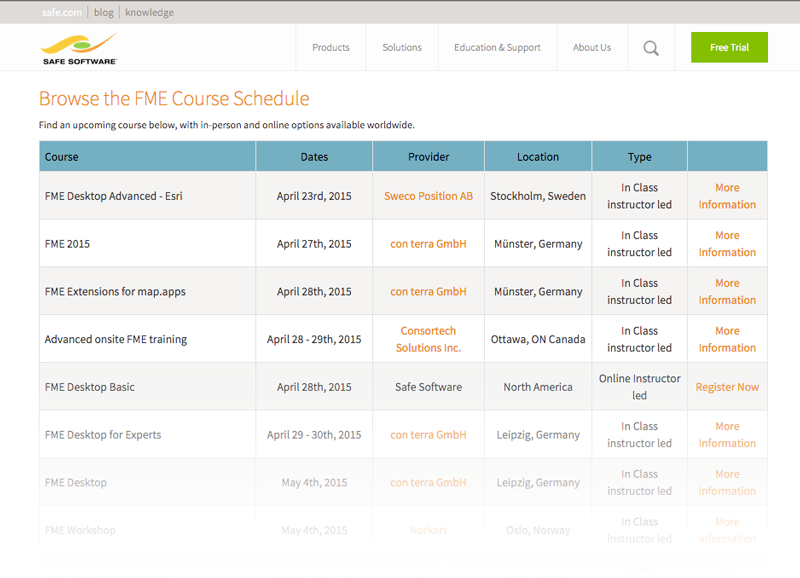Open Education & Support menu
Image resolution: width=800 pixels, height=578 pixels.
497,47
